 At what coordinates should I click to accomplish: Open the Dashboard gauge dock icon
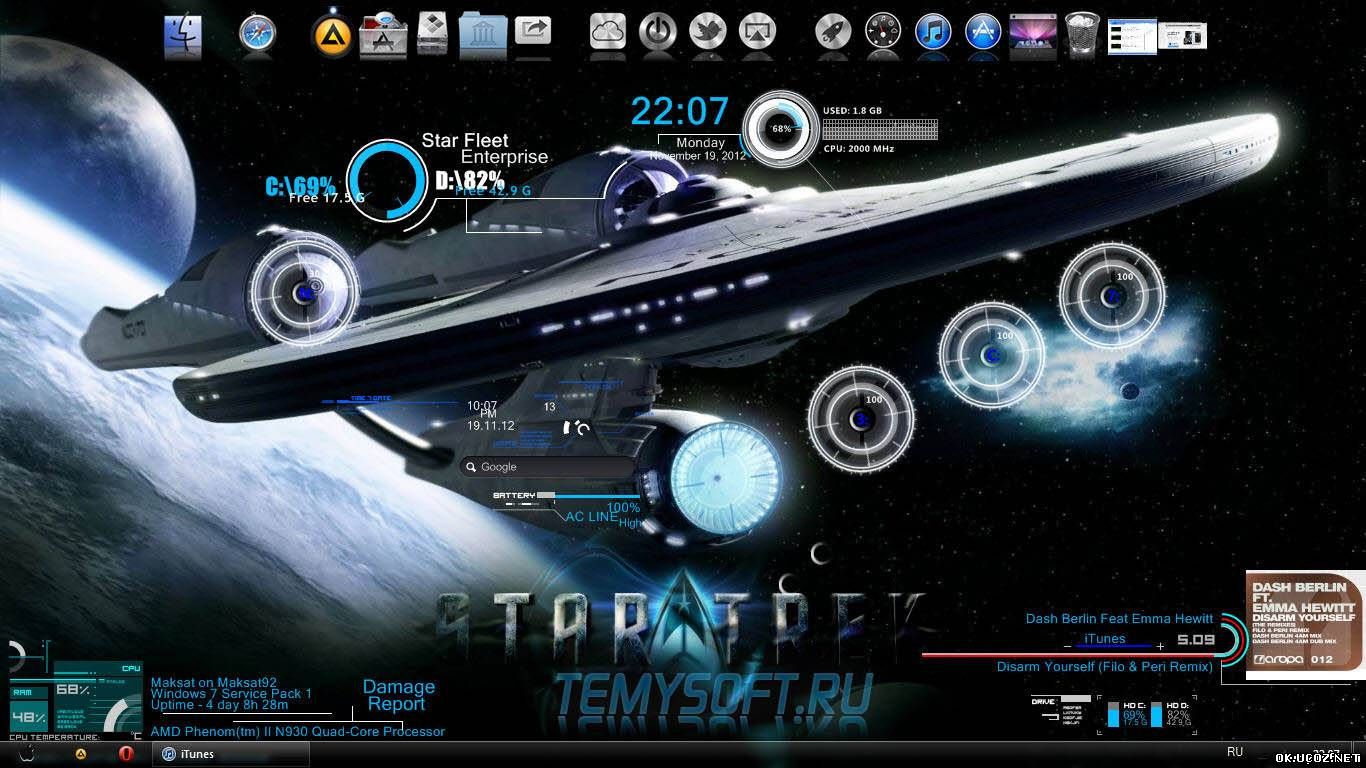(884, 32)
